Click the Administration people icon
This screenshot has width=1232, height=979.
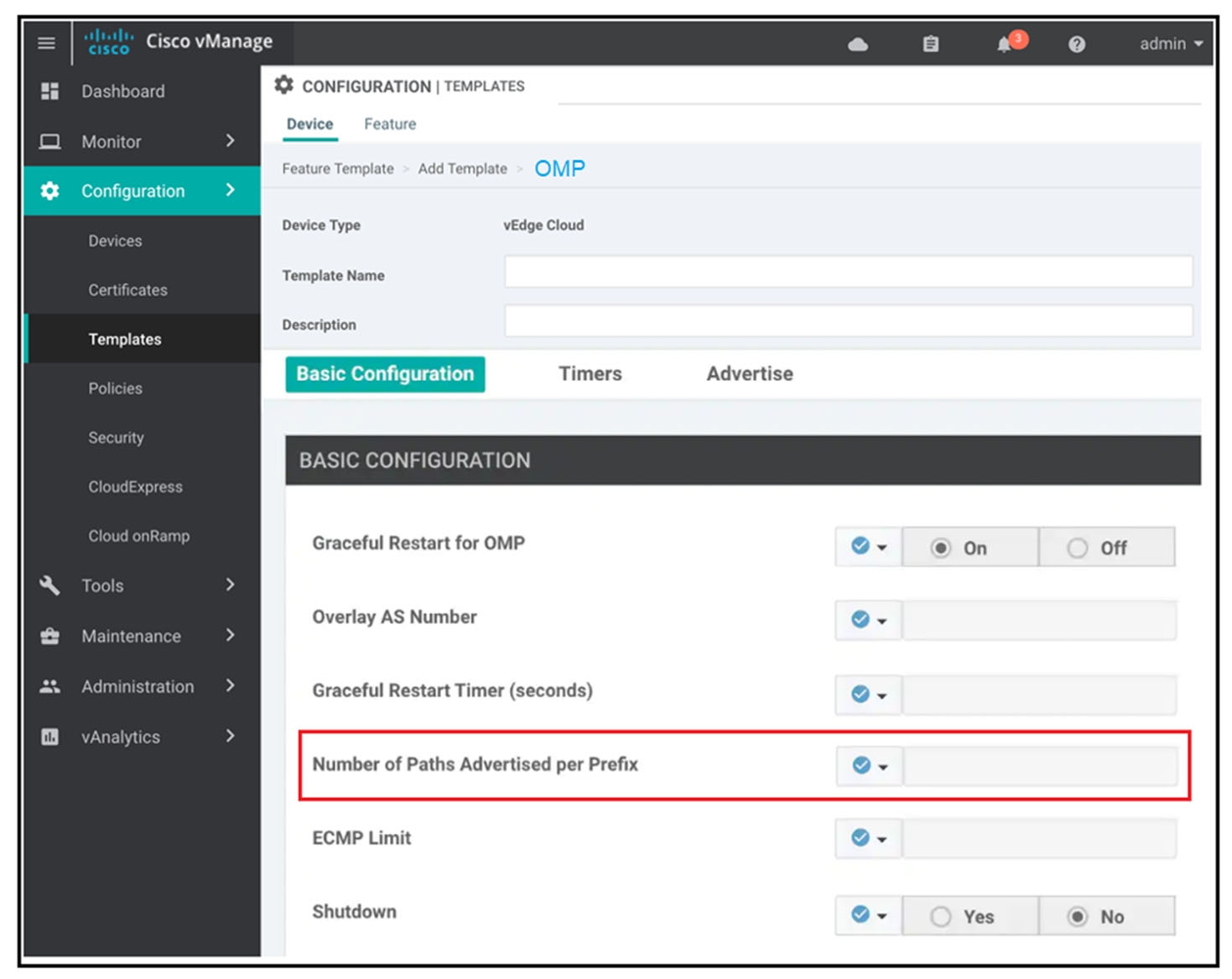50,686
